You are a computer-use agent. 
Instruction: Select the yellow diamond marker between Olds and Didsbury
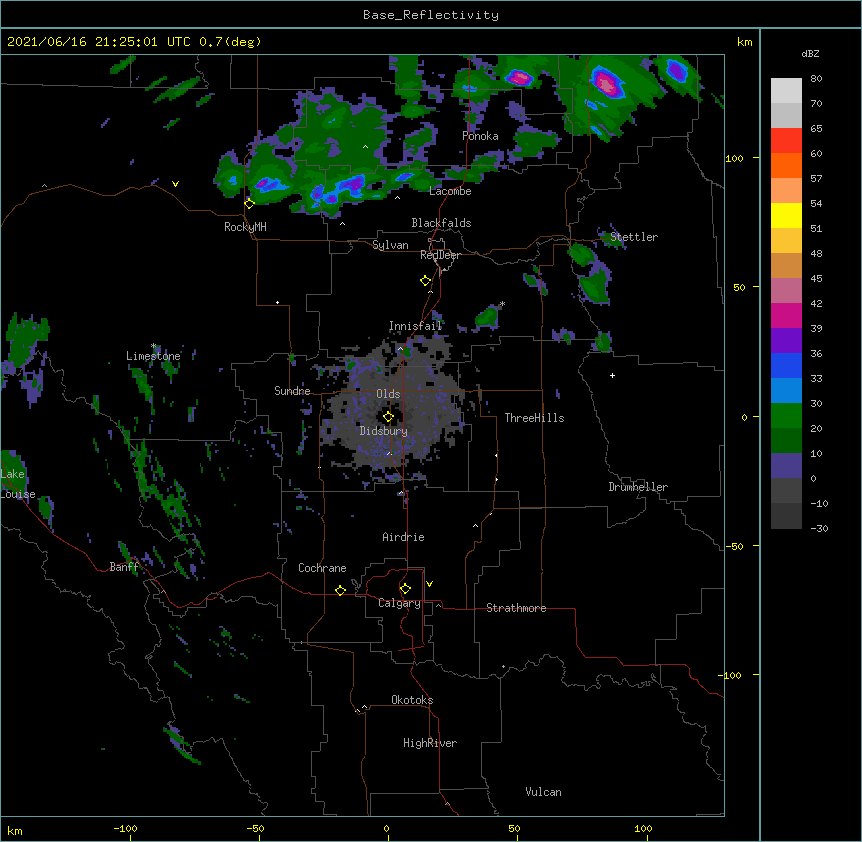[x=388, y=417]
